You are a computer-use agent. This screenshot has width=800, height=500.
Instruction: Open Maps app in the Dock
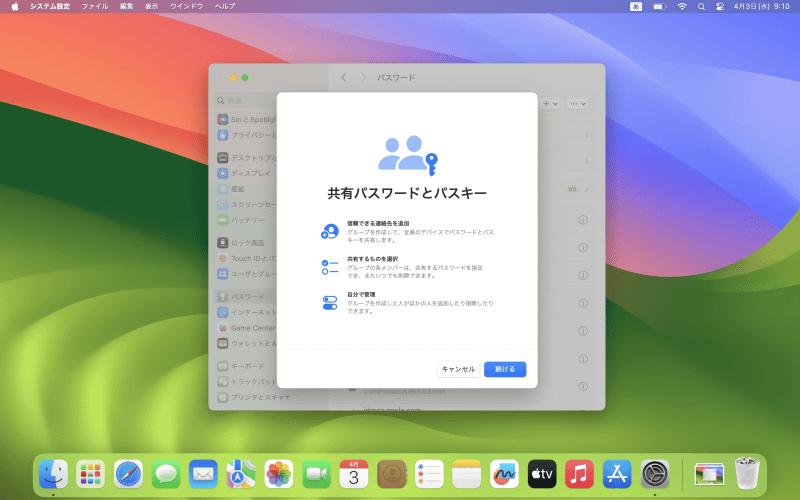coord(241,474)
